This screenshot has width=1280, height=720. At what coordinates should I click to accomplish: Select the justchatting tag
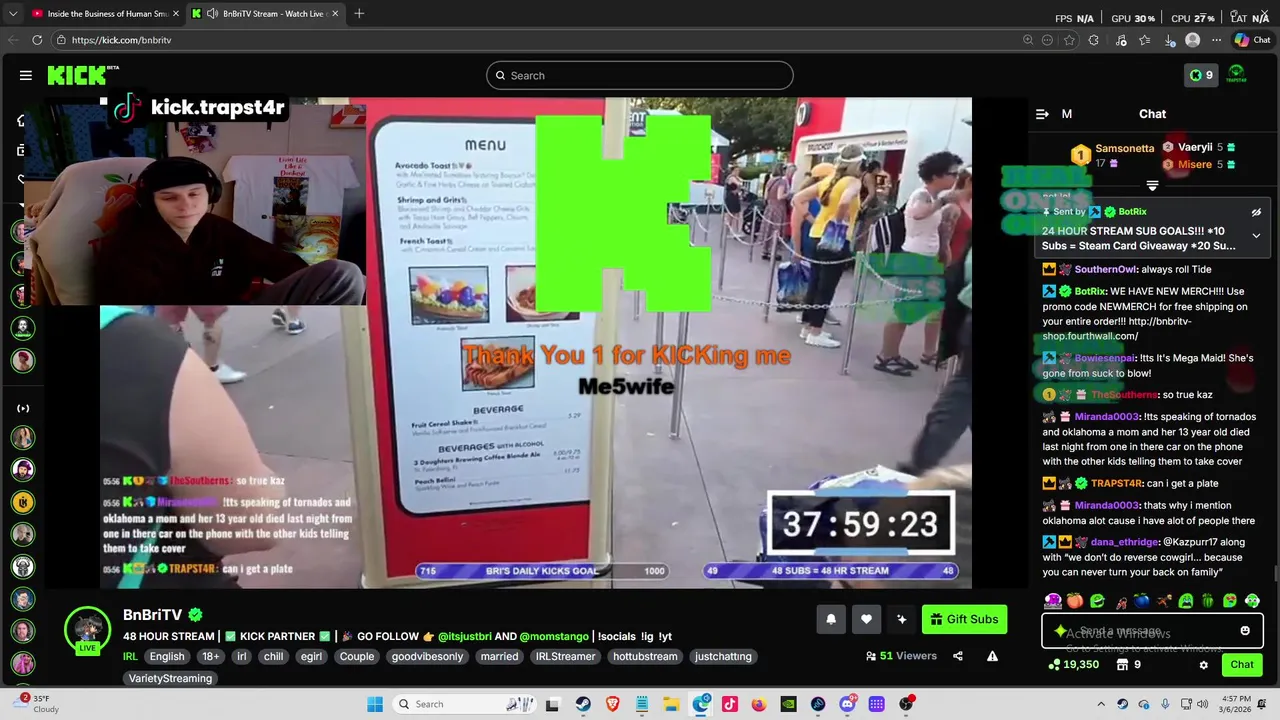click(723, 657)
